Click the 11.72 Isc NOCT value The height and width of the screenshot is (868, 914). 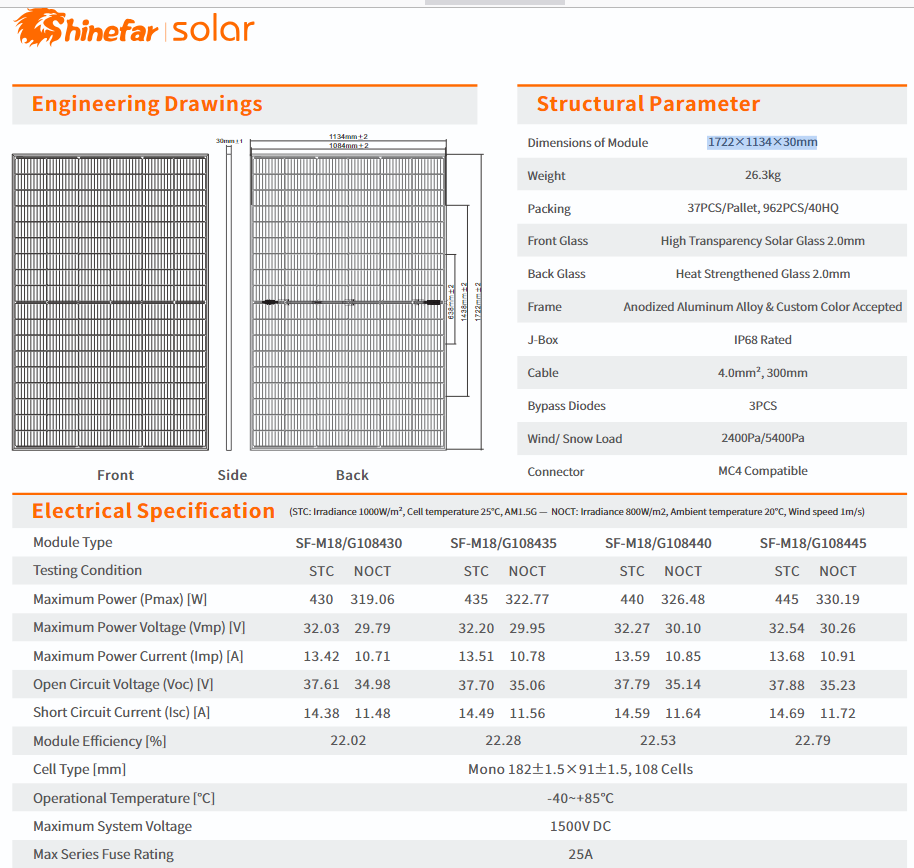tap(838, 714)
